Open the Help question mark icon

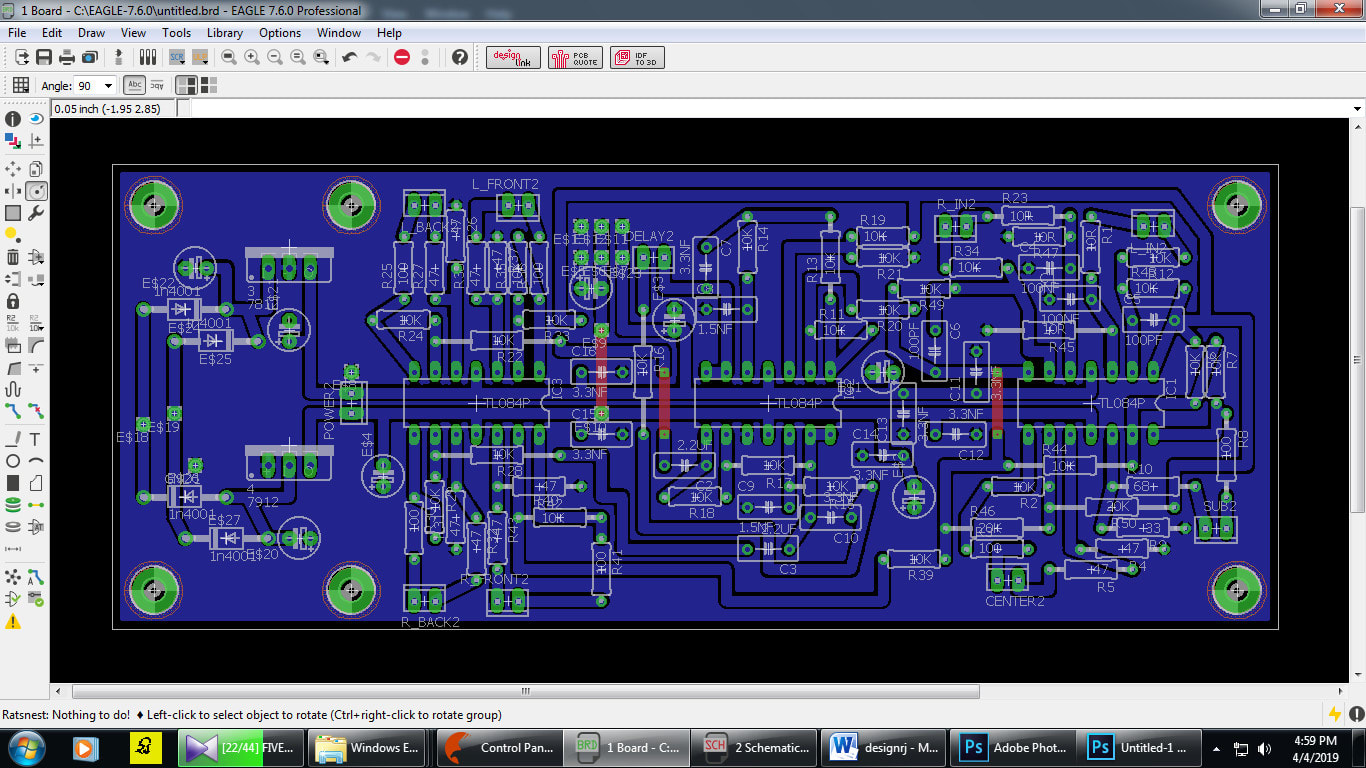click(x=459, y=57)
